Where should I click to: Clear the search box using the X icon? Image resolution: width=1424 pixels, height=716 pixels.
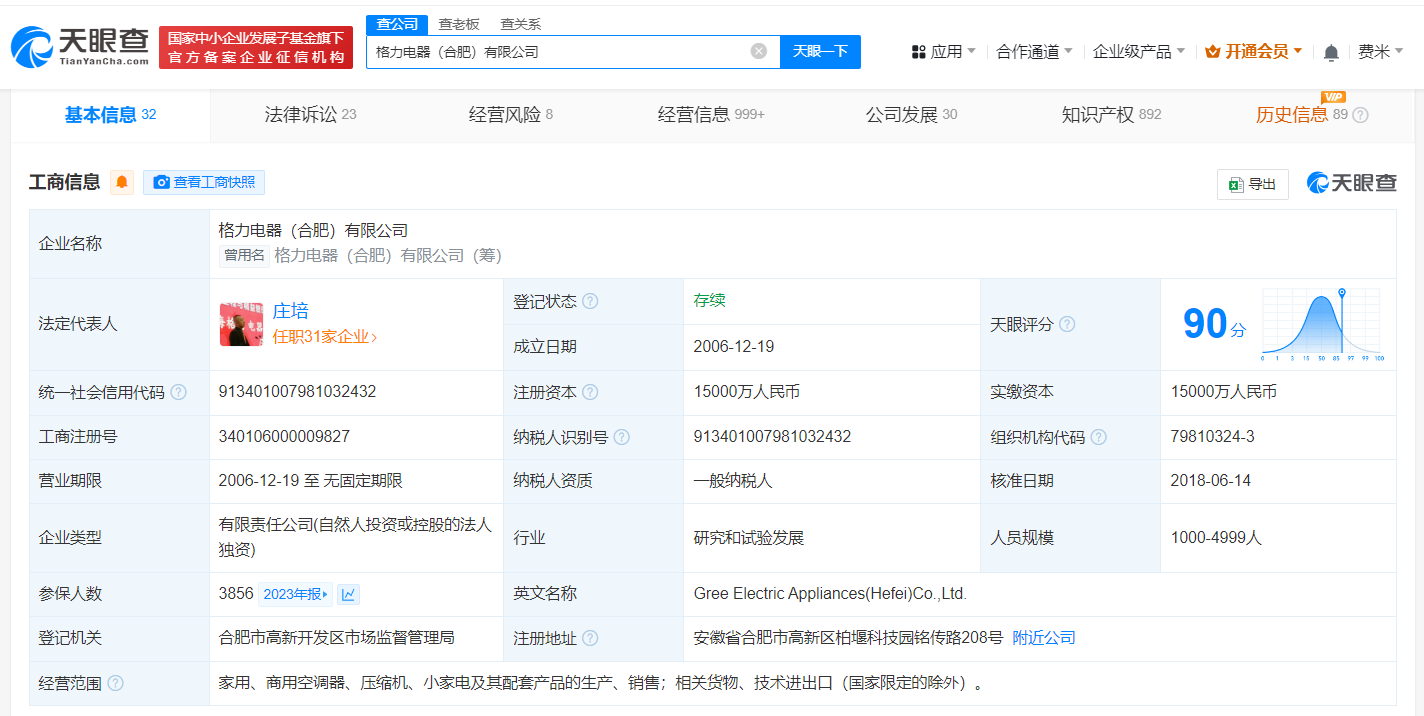[758, 51]
